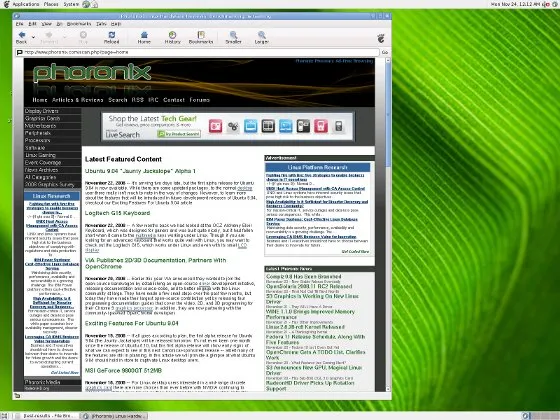
Task: Select Graphics Cards category in sidebar
Action: pos(52,119)
